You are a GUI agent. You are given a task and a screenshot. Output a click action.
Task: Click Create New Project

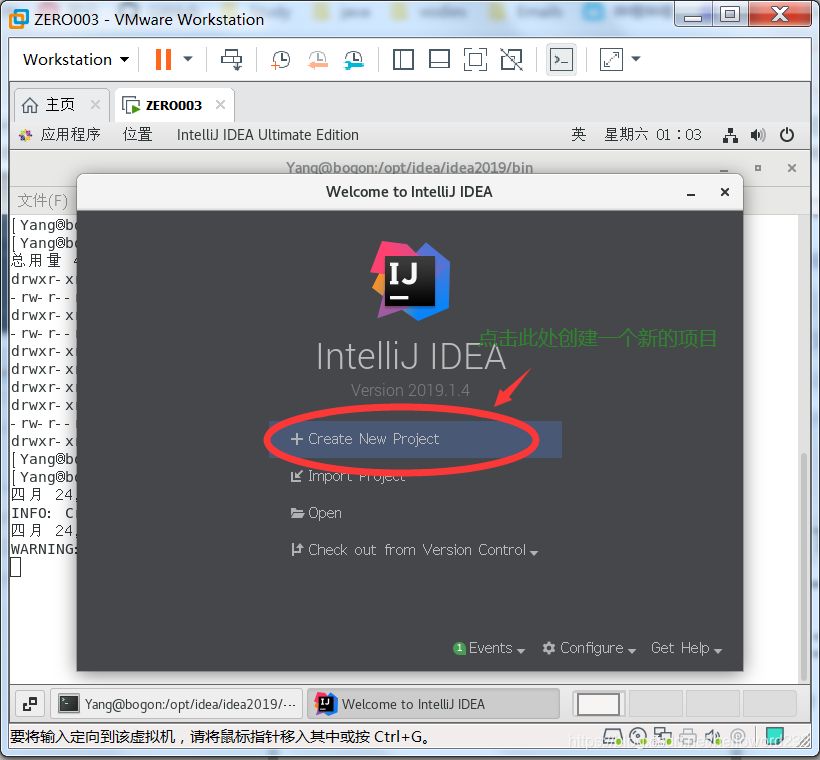pos(416,439)
